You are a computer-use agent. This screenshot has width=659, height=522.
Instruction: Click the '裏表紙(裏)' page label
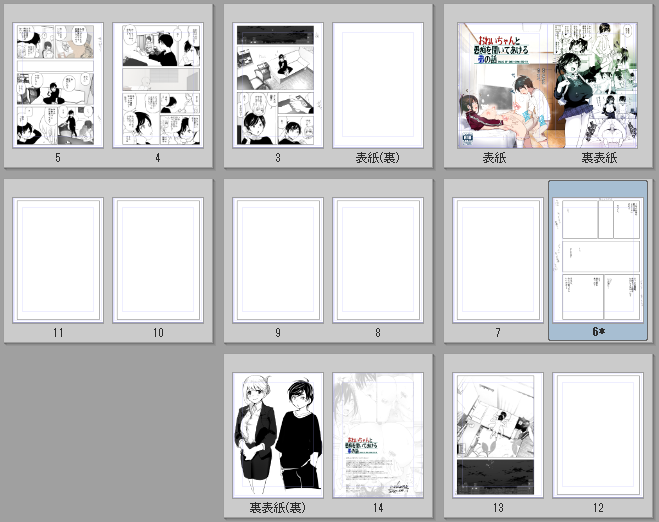pos(277,508)
